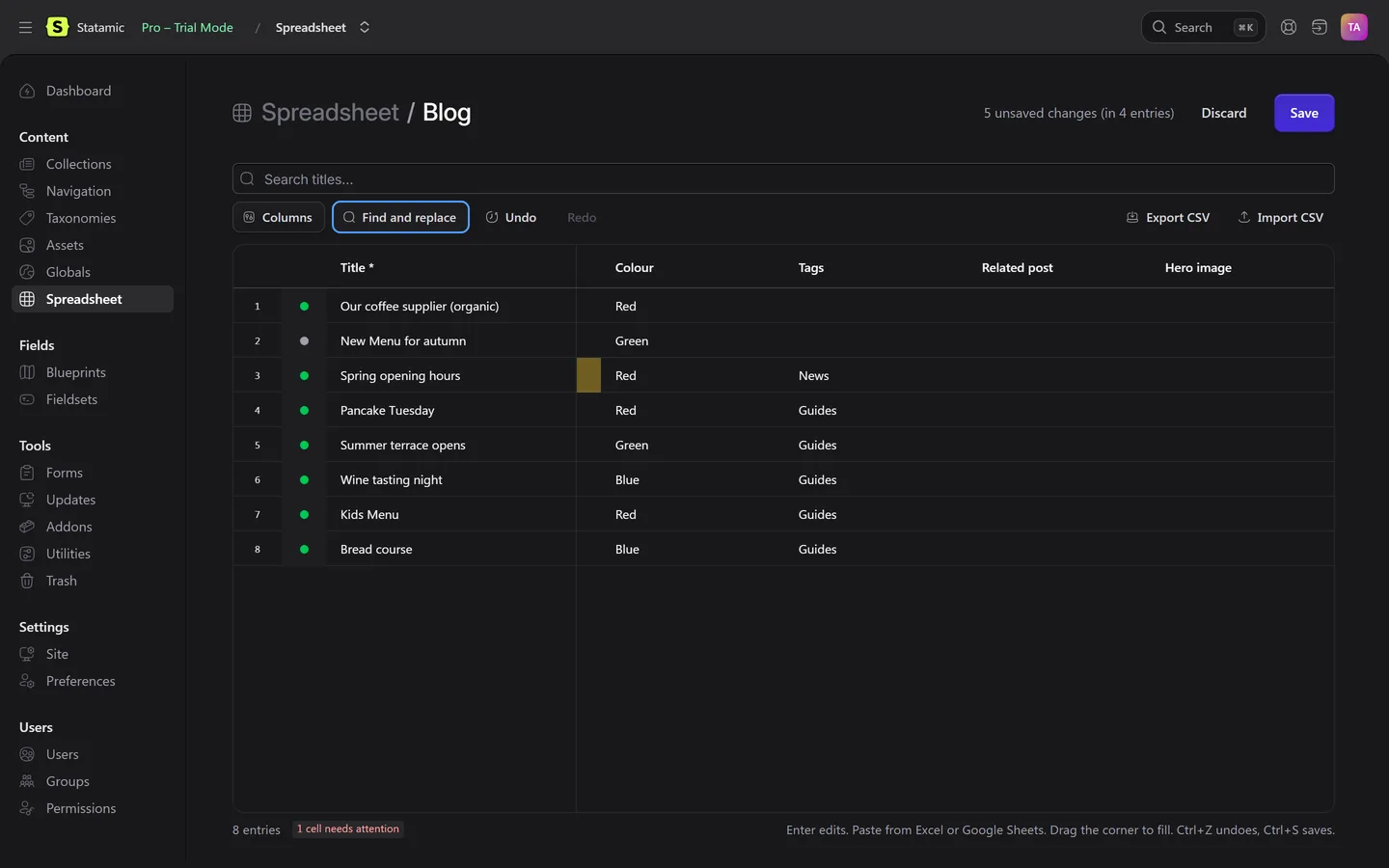Open the Columns picker
Viewport: 1389px width, 868px height.
click(279, 217)
